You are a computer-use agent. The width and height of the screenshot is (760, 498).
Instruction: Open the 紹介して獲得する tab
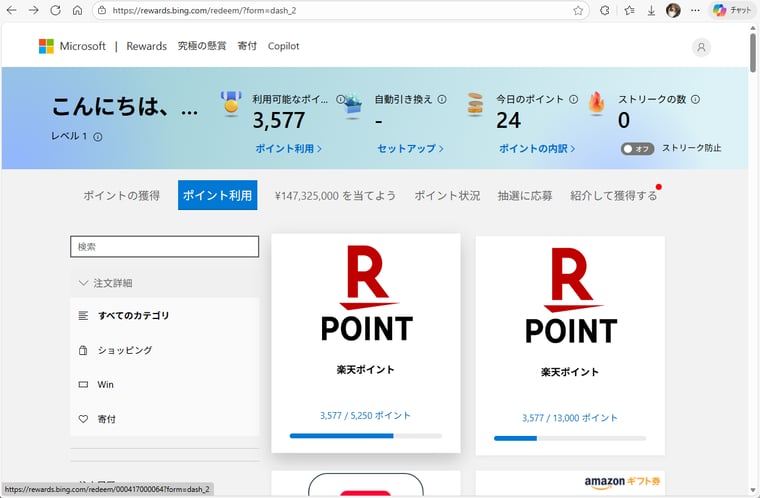coord(614,195)
